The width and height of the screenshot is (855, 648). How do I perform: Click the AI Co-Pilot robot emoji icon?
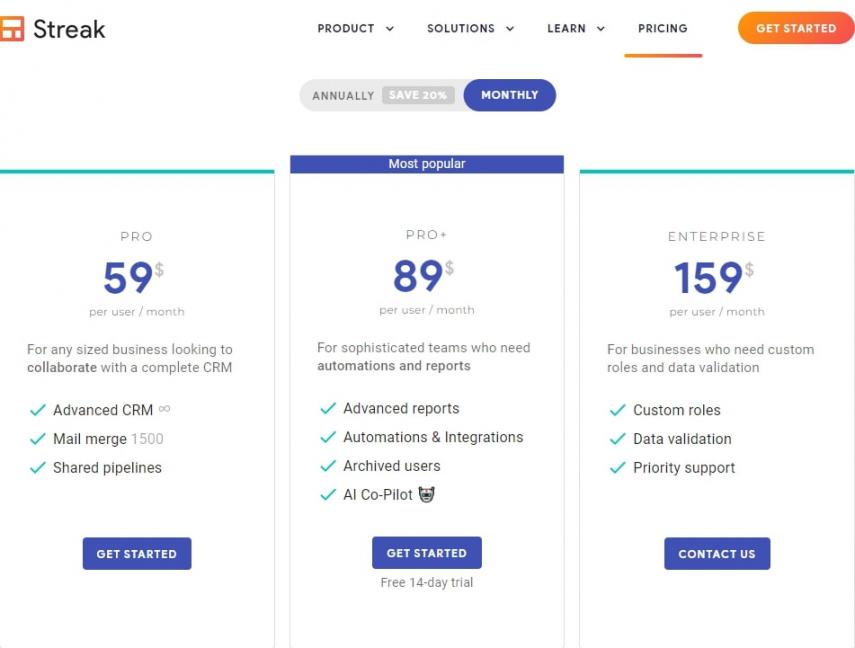click(426, 494)
